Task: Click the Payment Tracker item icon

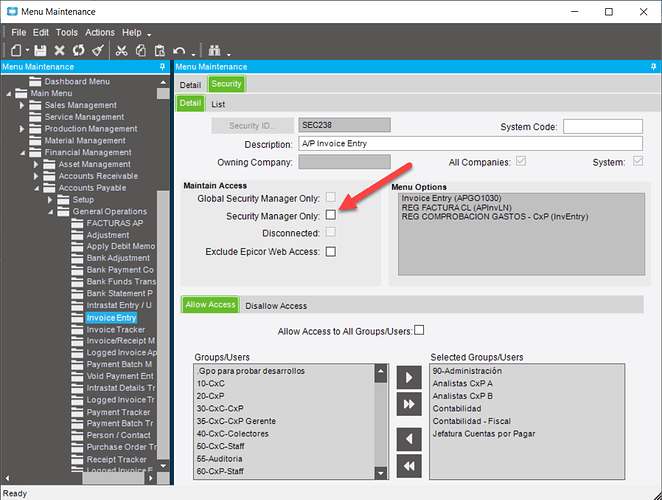Action: pos(77,412)
